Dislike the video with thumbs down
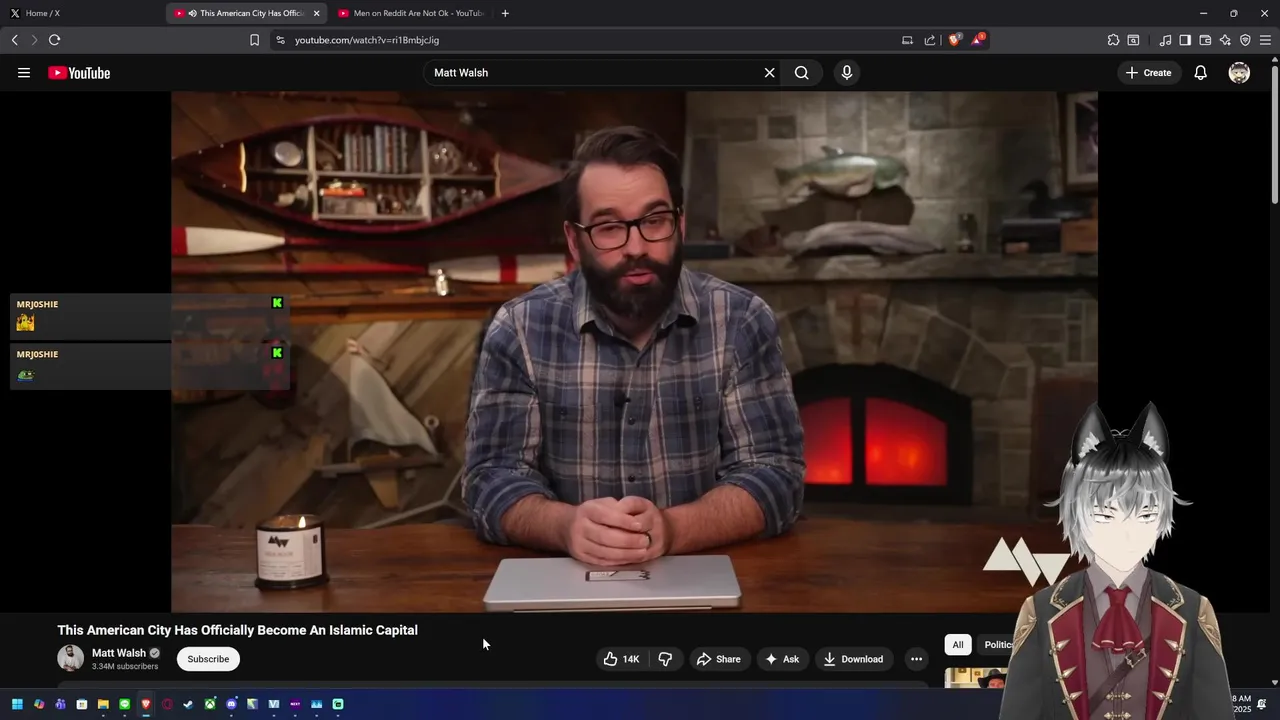The height and width of the screenshot is (720, 1280). click(665, 659)
